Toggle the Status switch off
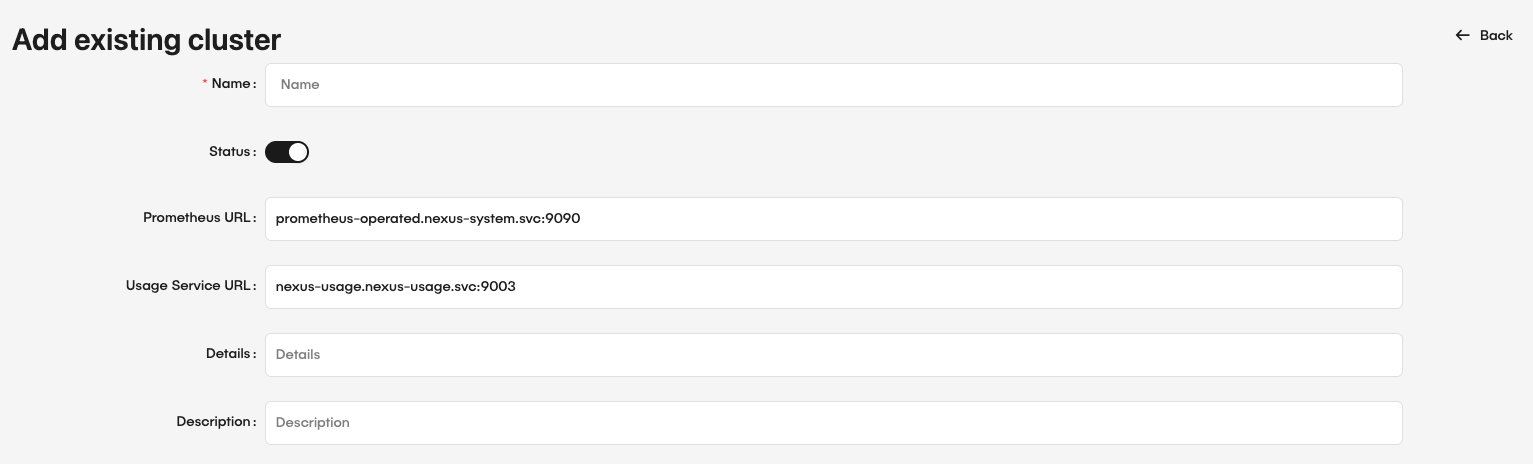1533x464 pixels. pos(287,152)
